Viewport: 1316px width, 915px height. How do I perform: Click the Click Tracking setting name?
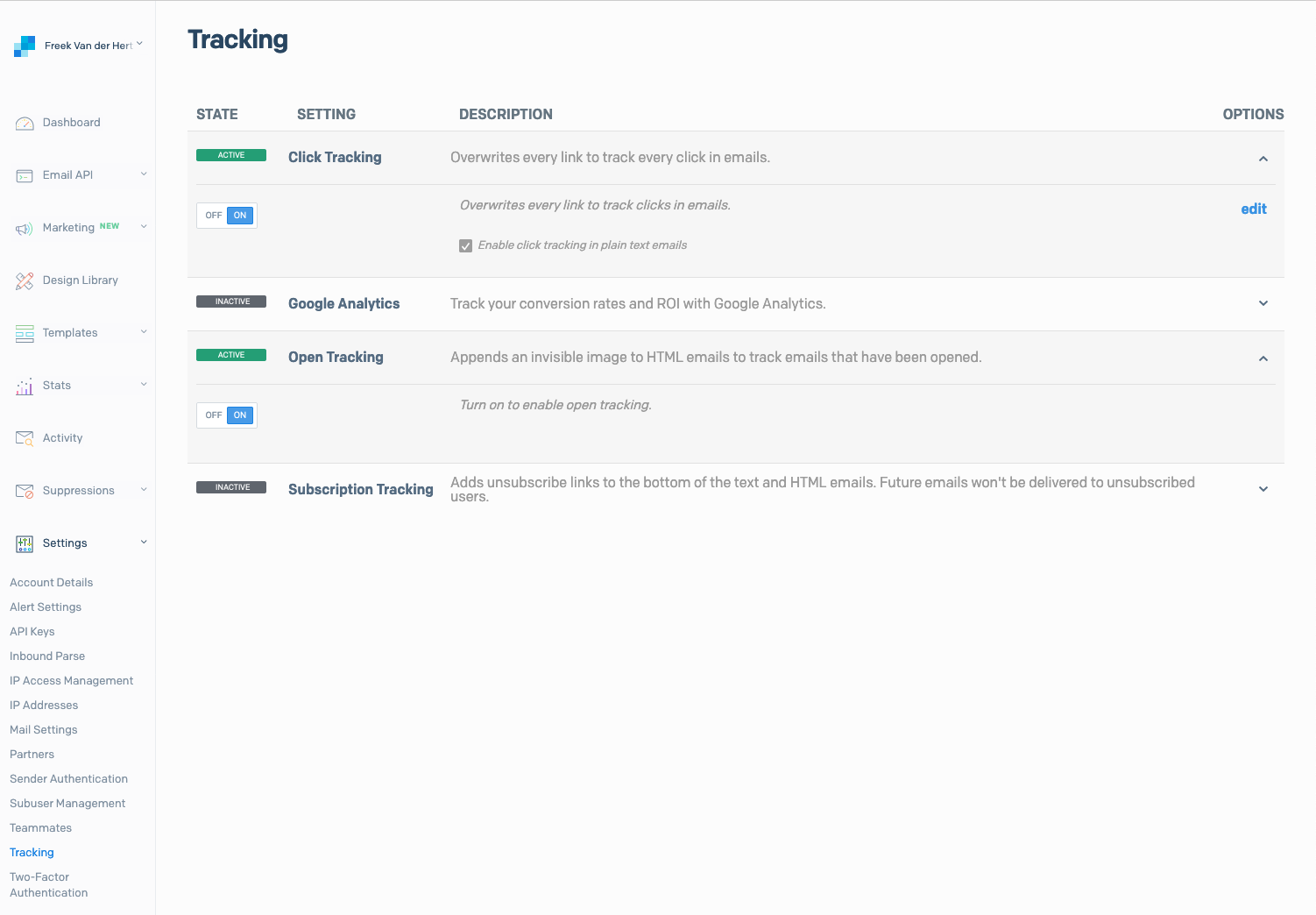click(335, 158)
